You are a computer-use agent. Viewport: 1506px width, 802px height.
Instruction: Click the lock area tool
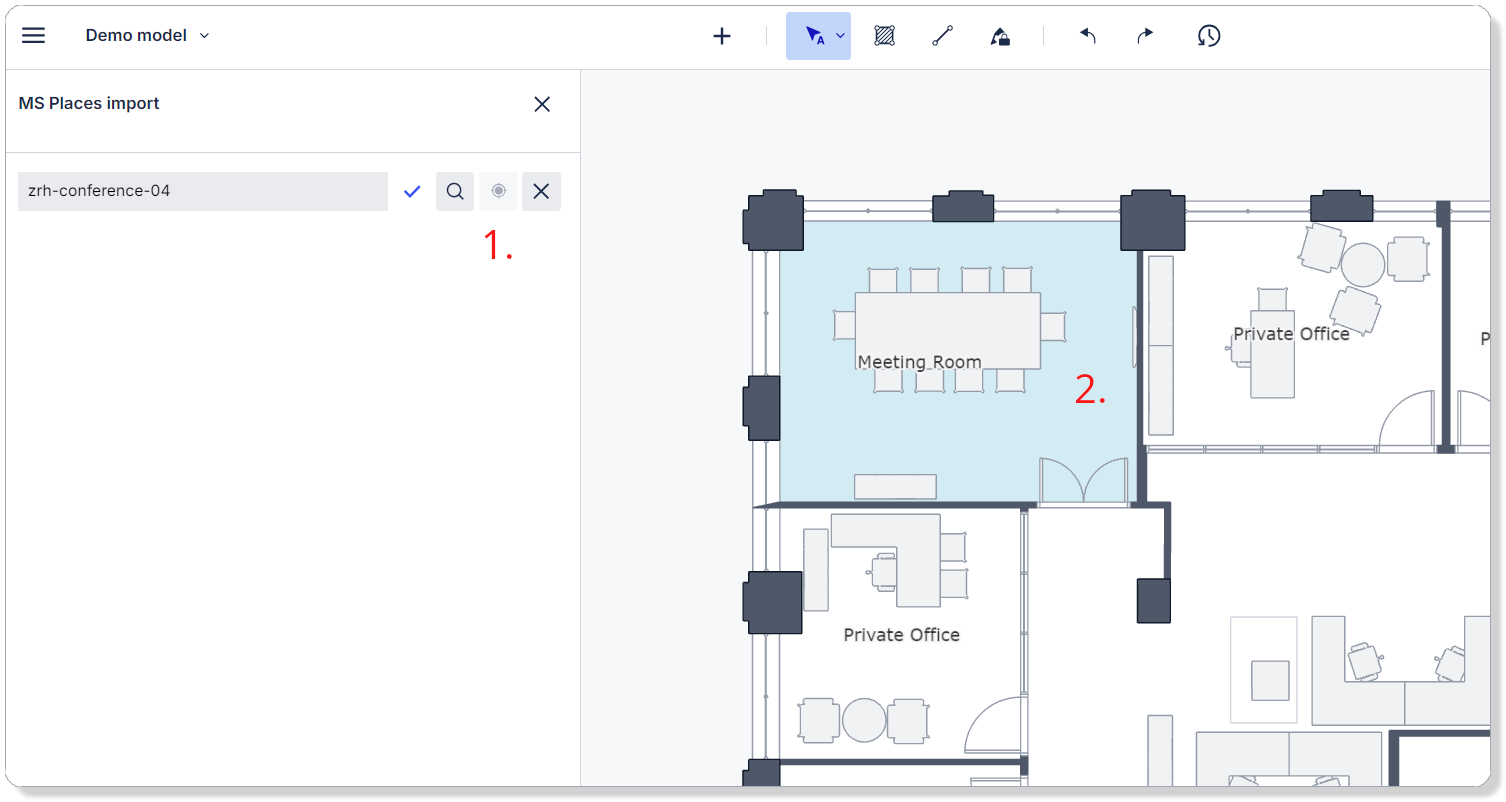coord(1000,35)
